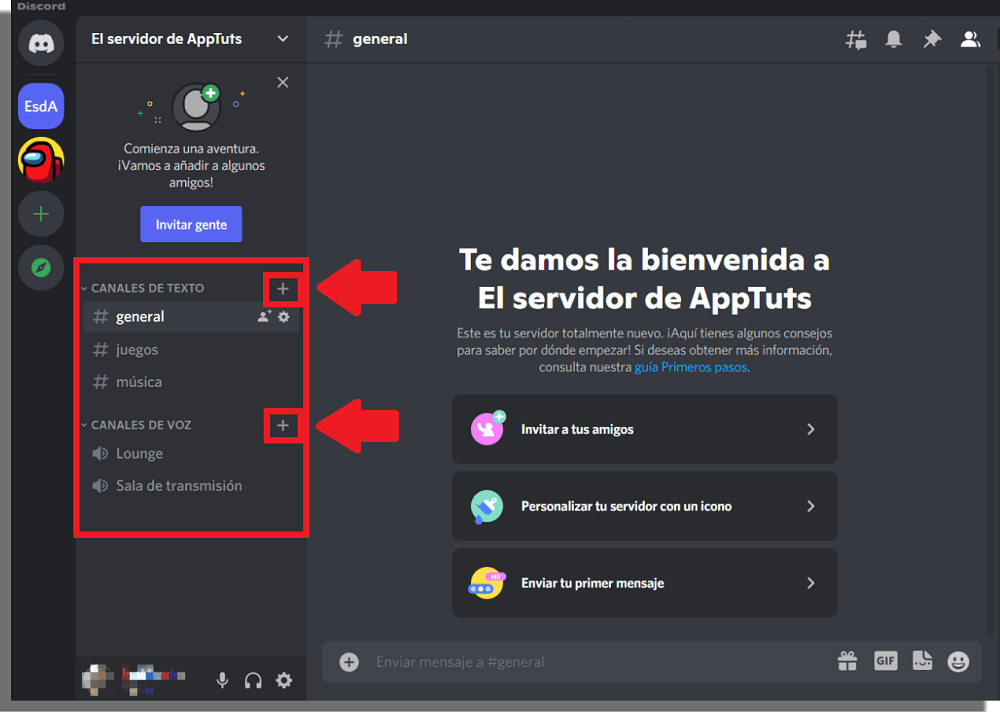This screenshot has height=714, width=1000.
Task: Click the Invitar gente button
Action: click(x=191, y=224)
